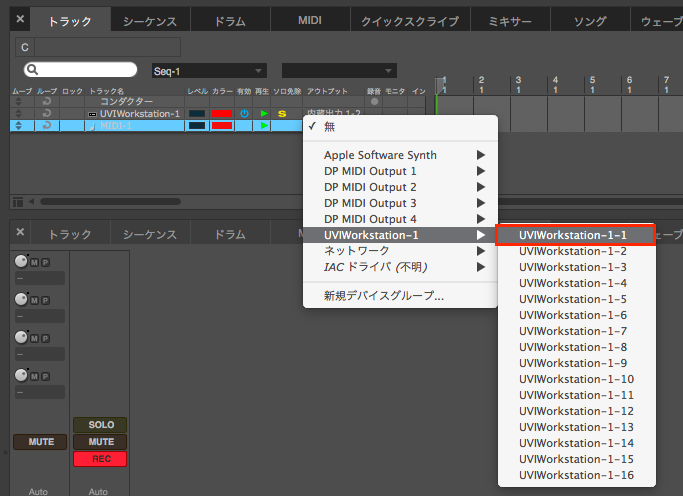The width and height of the screenshot is (683, 496).
Task: Toggle the P button beside the third mixer knob
Action: coord(45,338)
